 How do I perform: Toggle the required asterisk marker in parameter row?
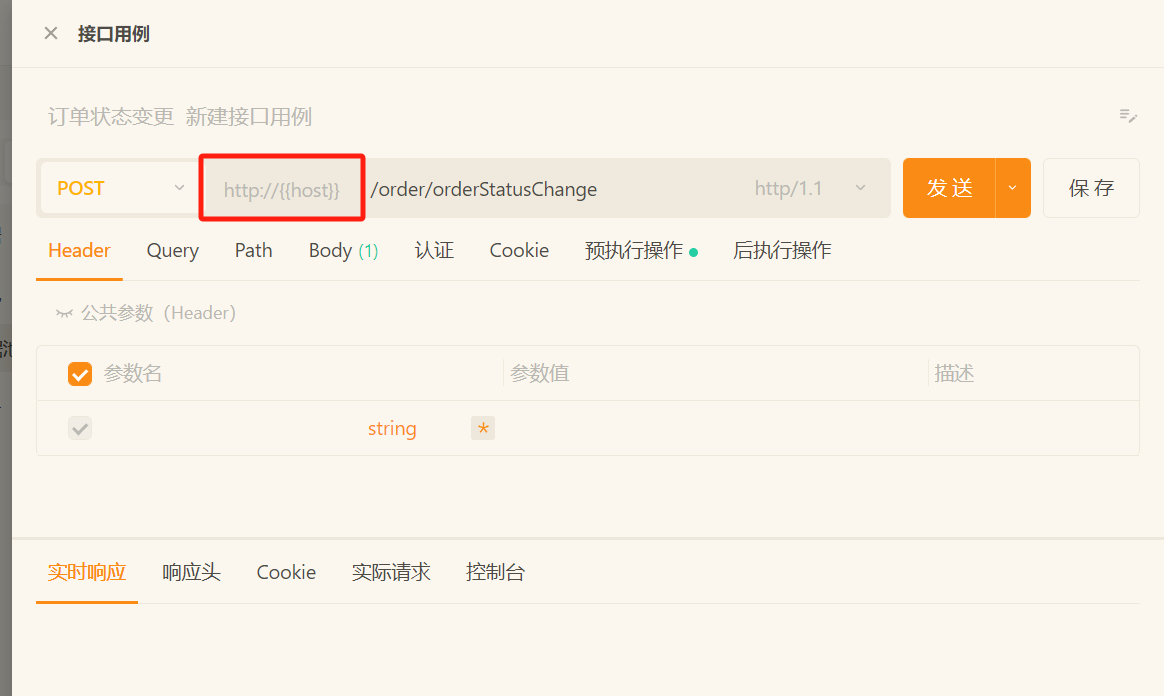tap(483, 428)
